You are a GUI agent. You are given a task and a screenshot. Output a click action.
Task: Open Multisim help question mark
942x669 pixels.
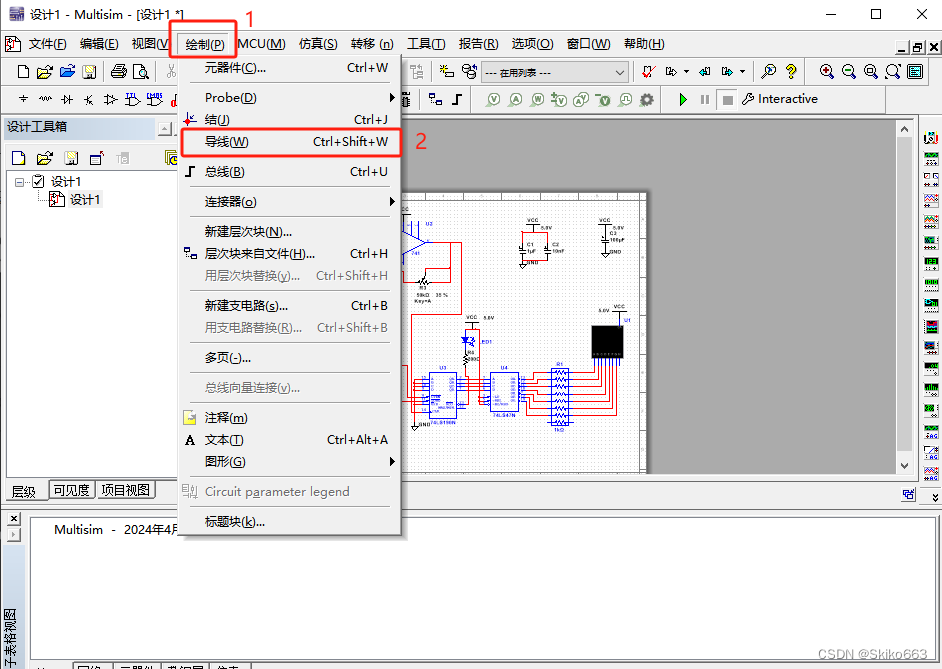791,71
